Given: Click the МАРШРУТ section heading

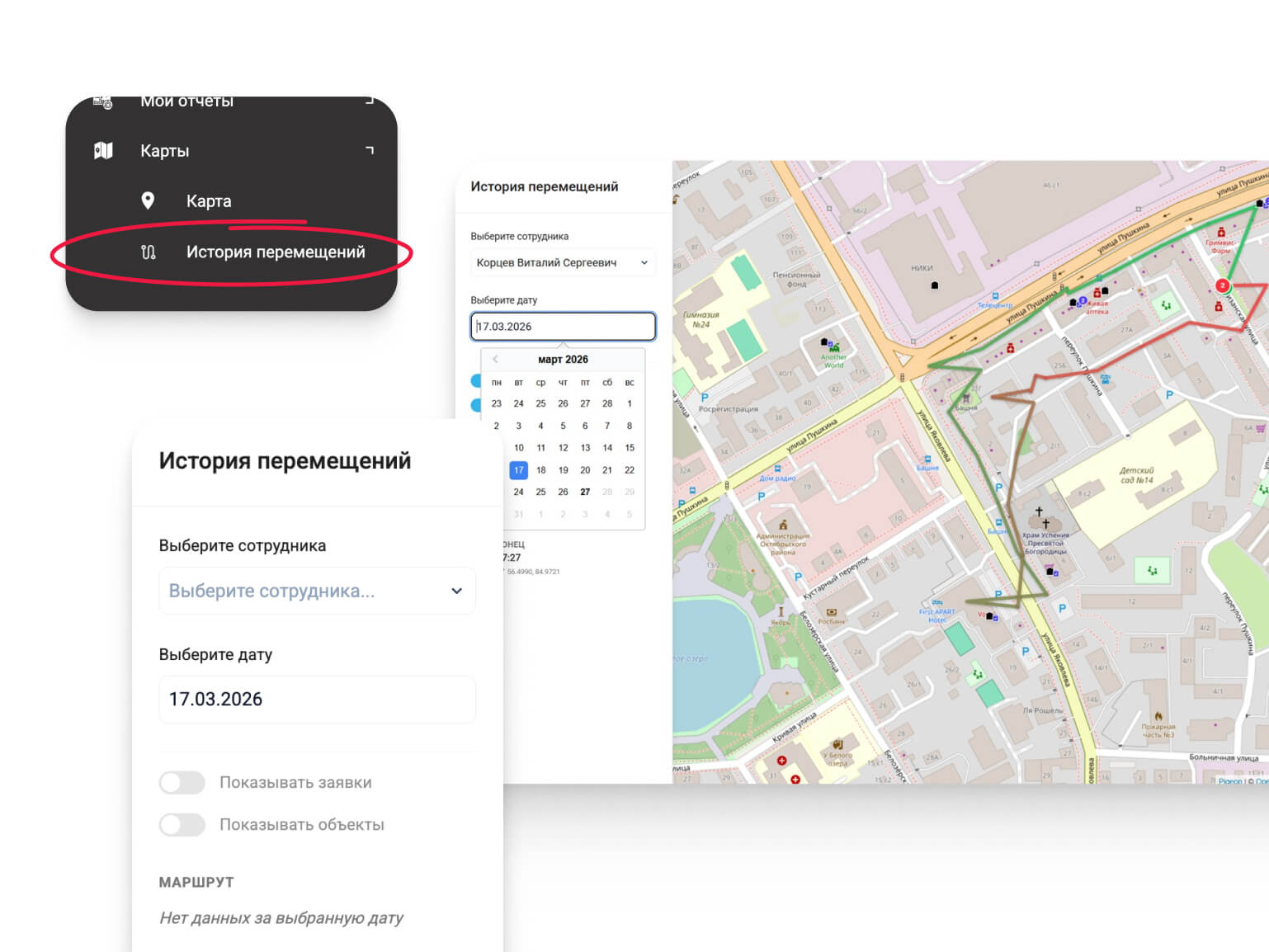Looking at the screenshot, I should pyautogui.click(x=196, y=882).
